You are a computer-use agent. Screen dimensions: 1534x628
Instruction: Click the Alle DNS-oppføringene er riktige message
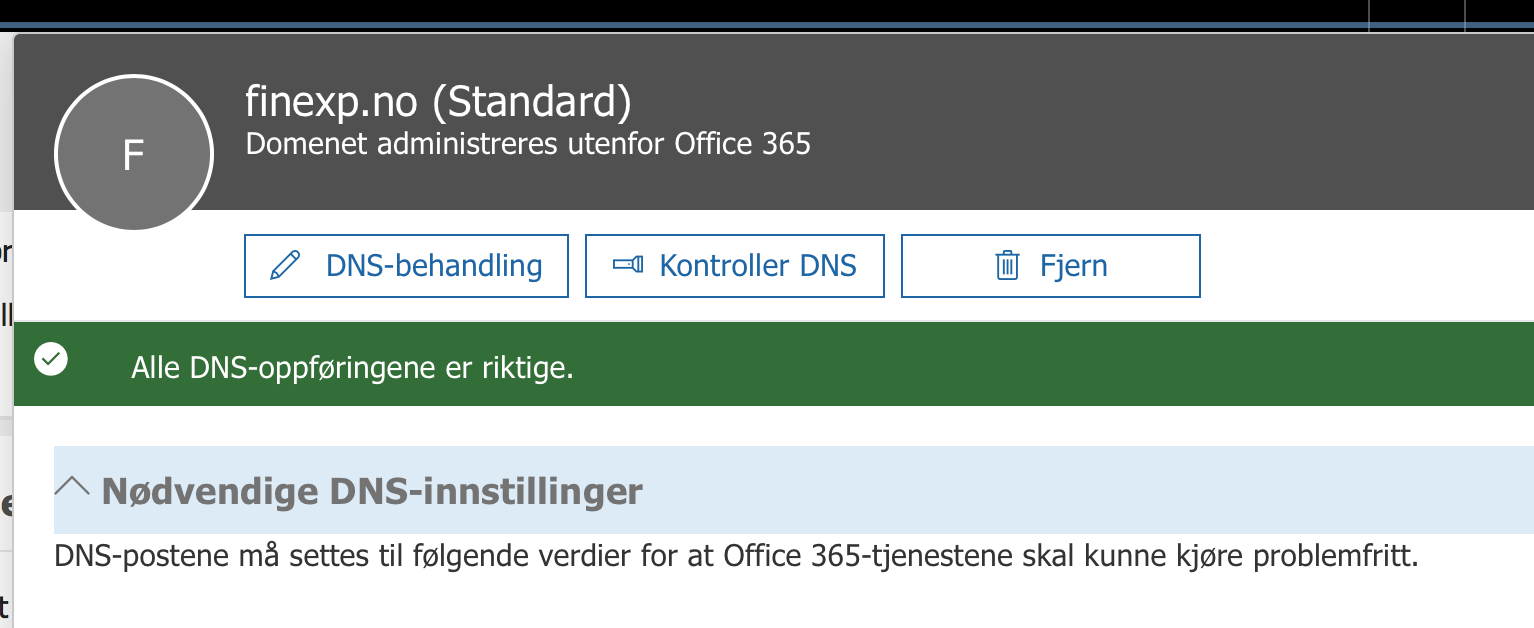(x=353, y=368)
